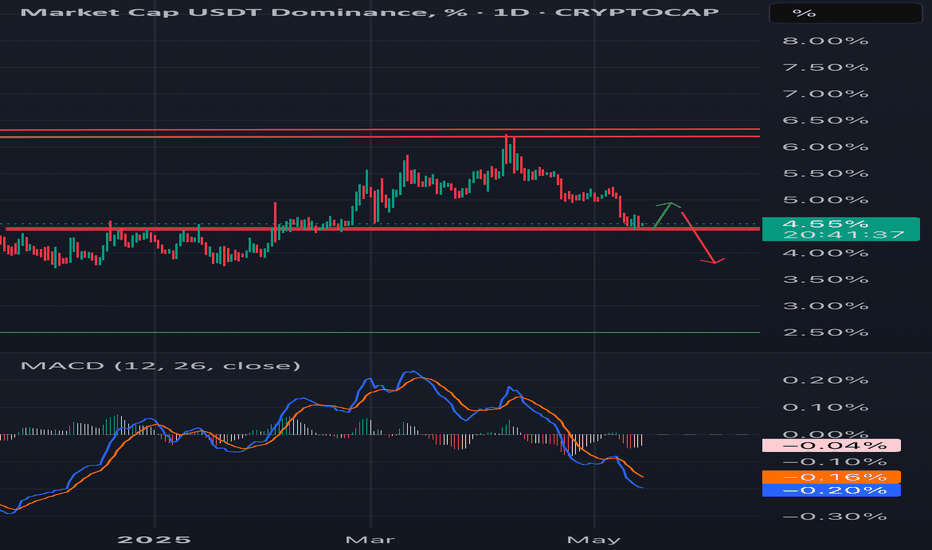Click the 2025 time axis label
The height and width of the screenshot is (550, 932).
pos(154,540)
